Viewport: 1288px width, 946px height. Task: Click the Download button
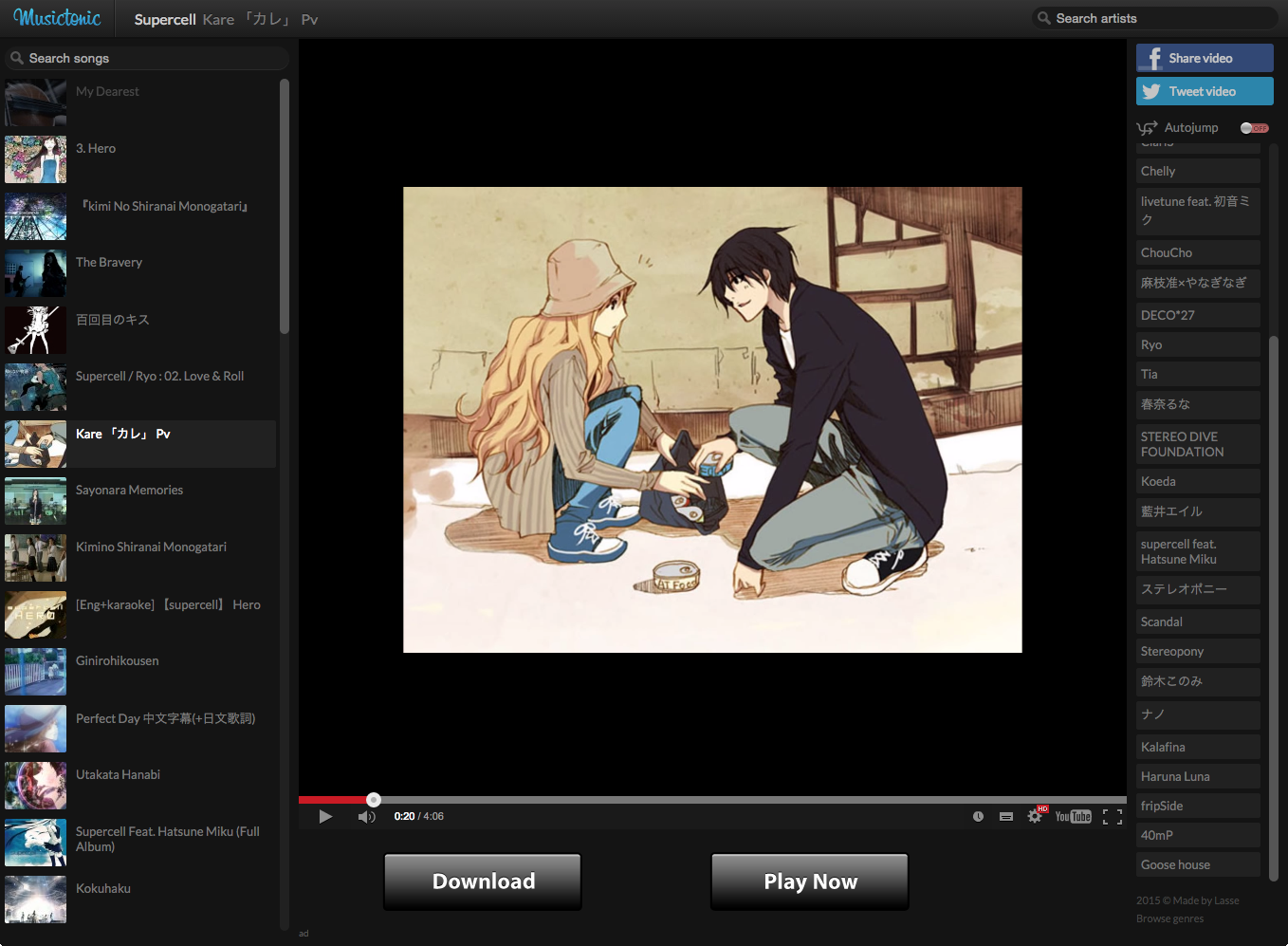tap(483, 881)
